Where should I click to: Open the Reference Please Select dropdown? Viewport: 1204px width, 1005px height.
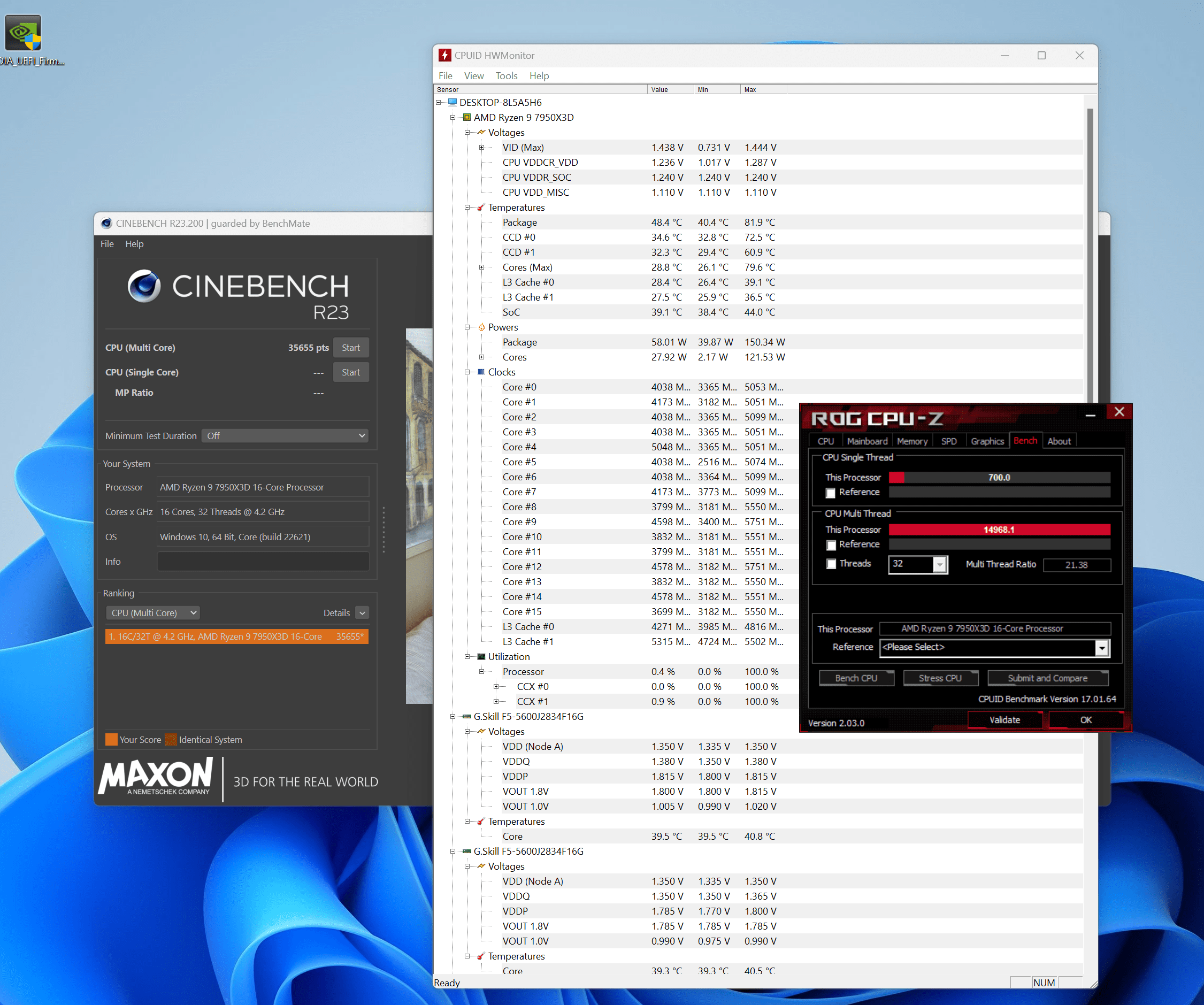[x=1101, y=648]
